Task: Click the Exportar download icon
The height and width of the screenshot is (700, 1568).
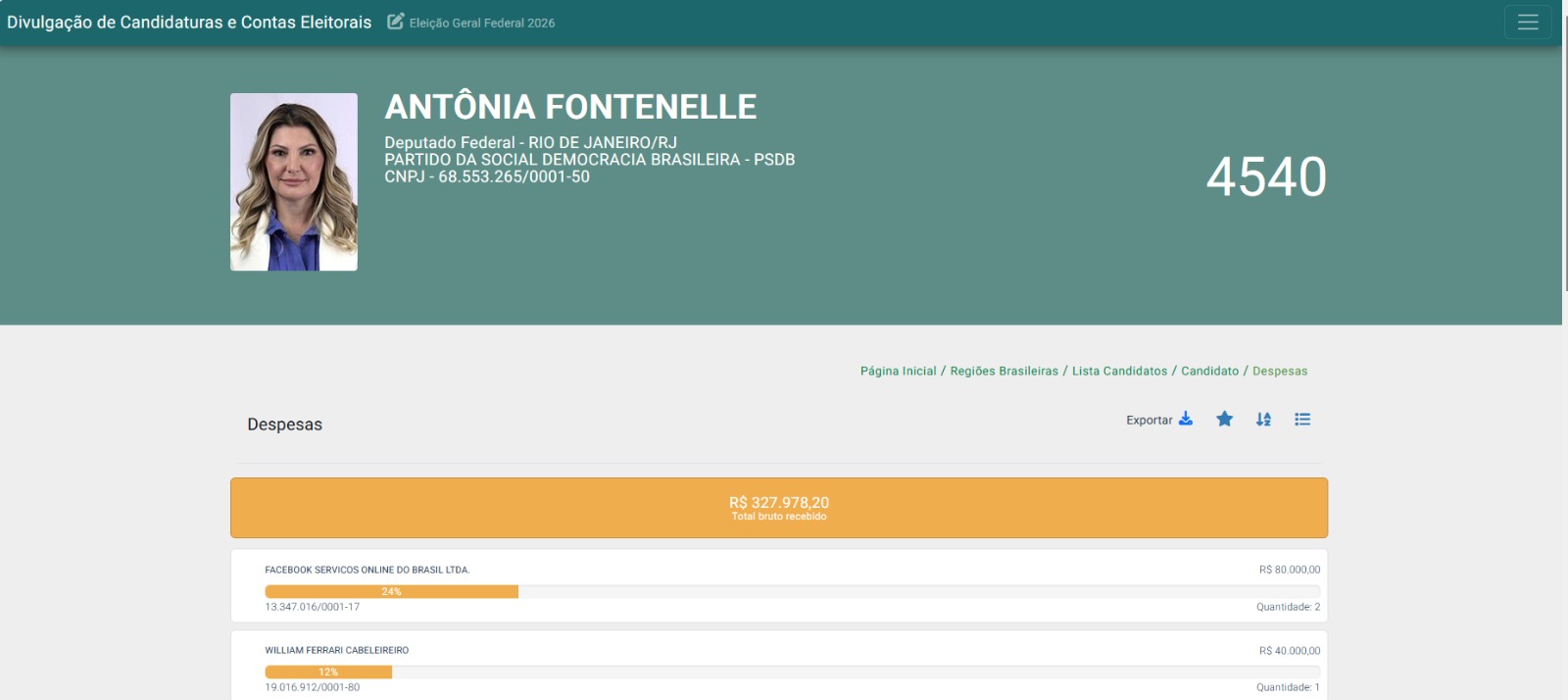Action: (1186, 419)
